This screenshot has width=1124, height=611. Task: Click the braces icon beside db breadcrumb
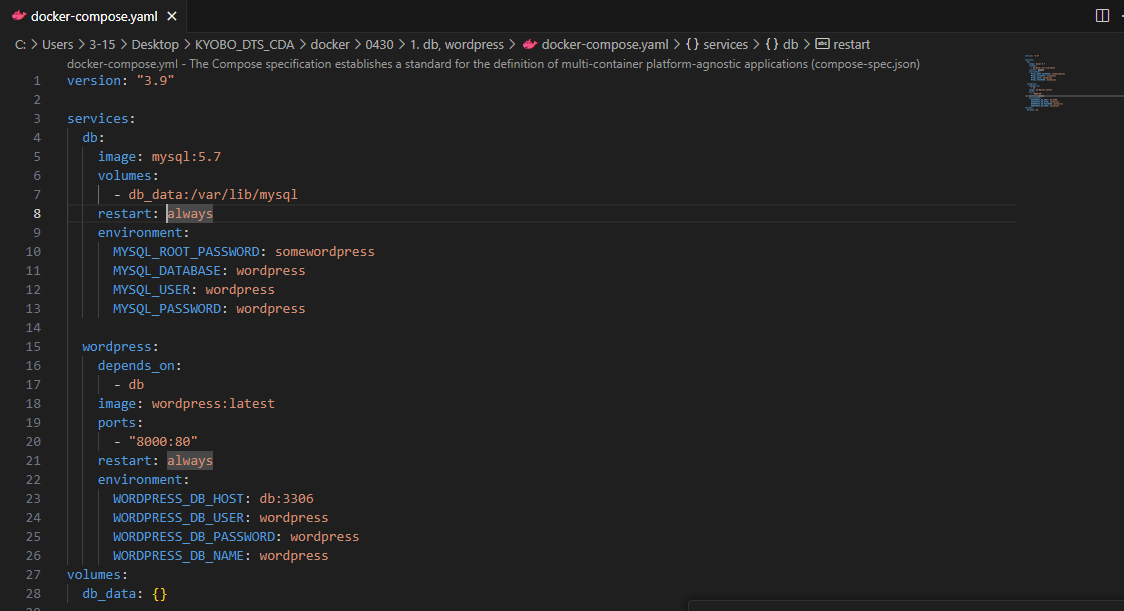771,44
